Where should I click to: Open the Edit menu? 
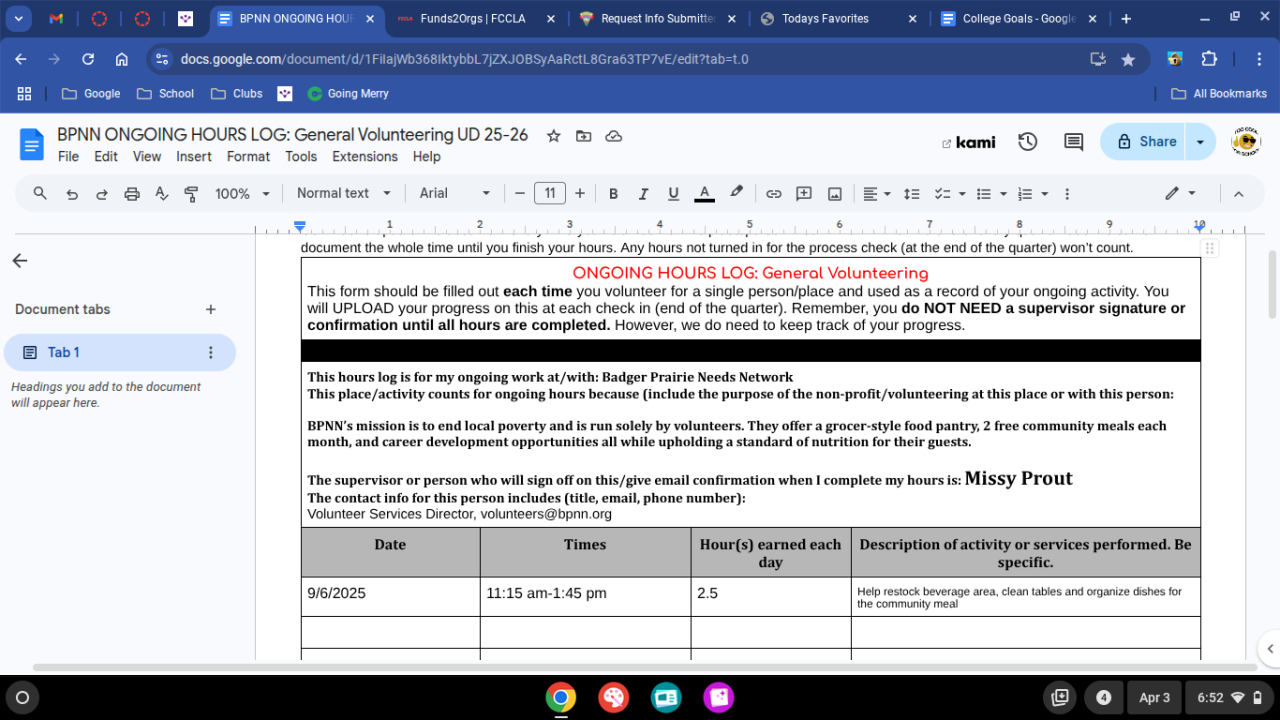[x=106, y=156]
